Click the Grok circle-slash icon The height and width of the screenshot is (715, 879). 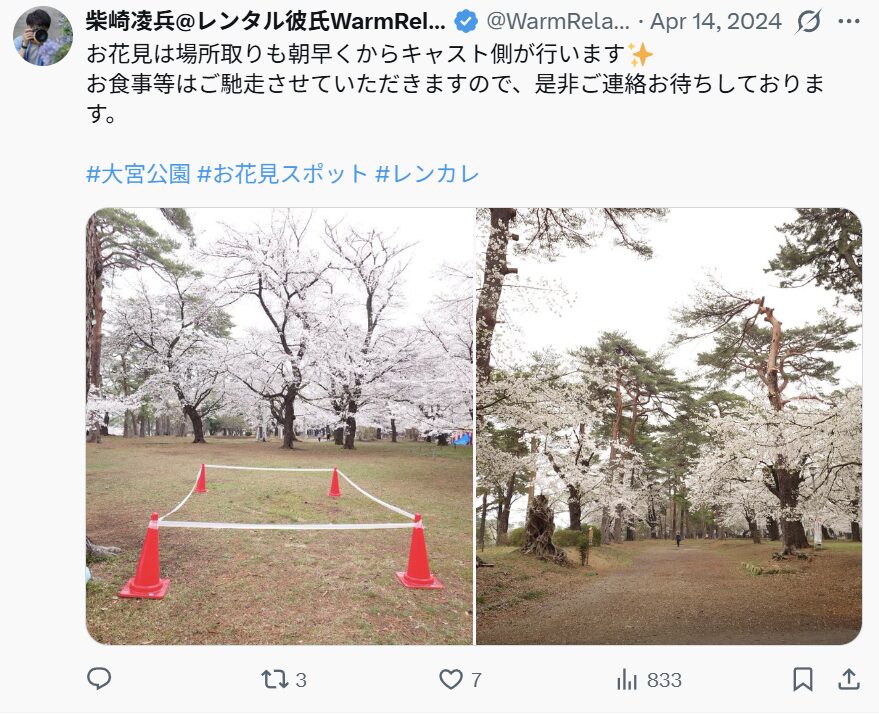pos(809,22)
